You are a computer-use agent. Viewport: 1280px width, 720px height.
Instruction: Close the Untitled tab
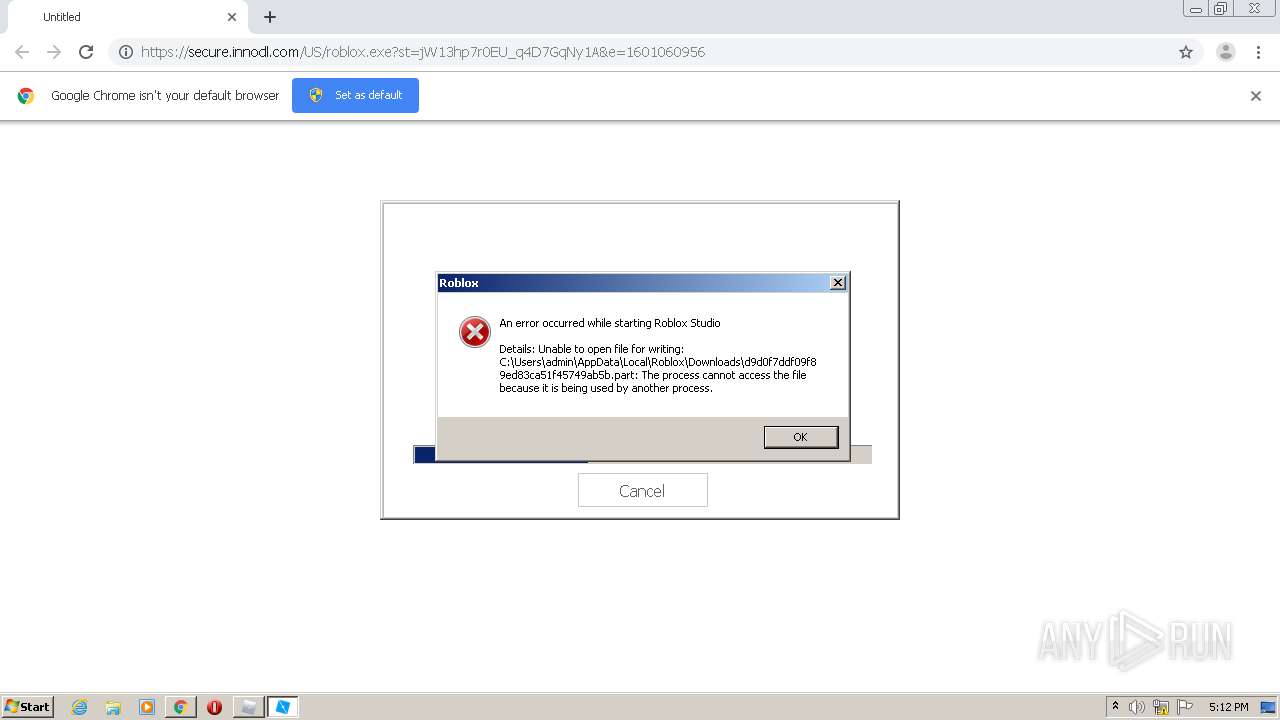232,17
